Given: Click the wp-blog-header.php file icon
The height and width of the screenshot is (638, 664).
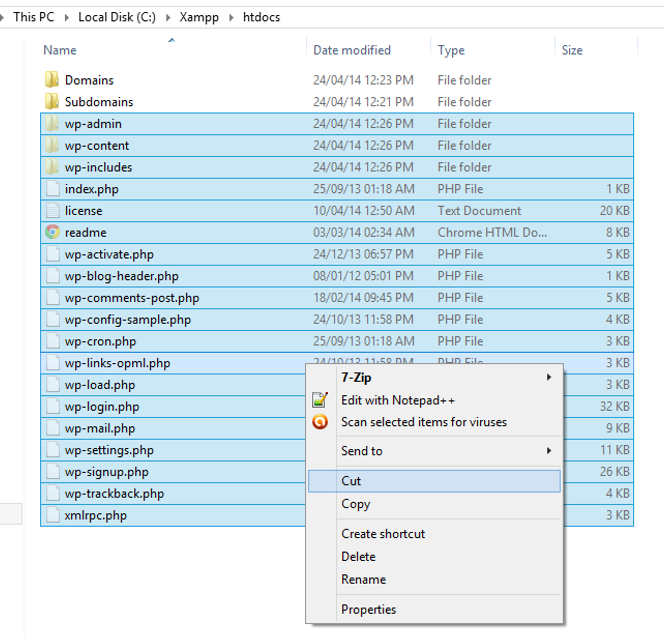Looking at the screenshot, I should (x=53, y=276).
